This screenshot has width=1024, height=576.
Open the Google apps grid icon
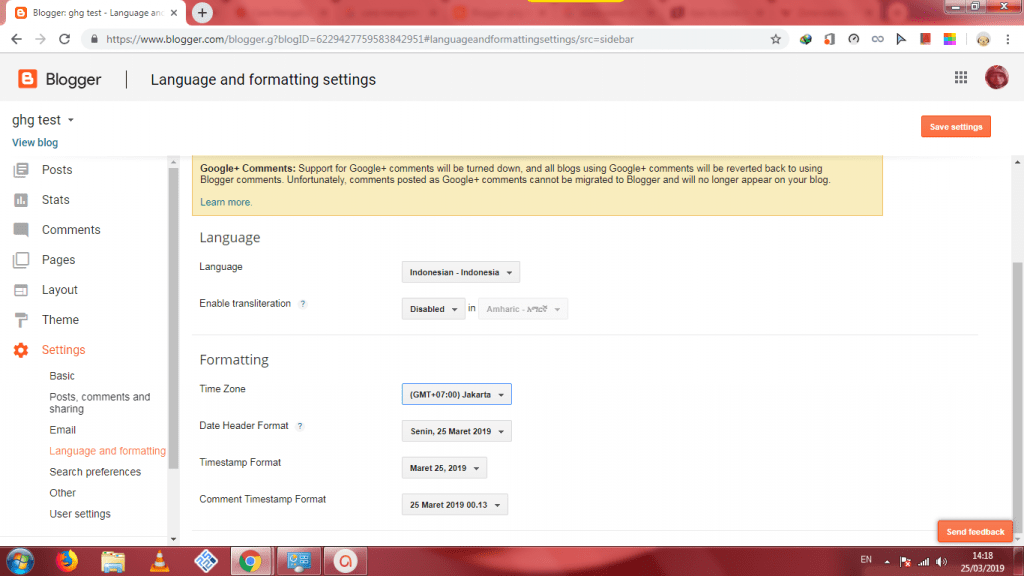pos(961,78)
